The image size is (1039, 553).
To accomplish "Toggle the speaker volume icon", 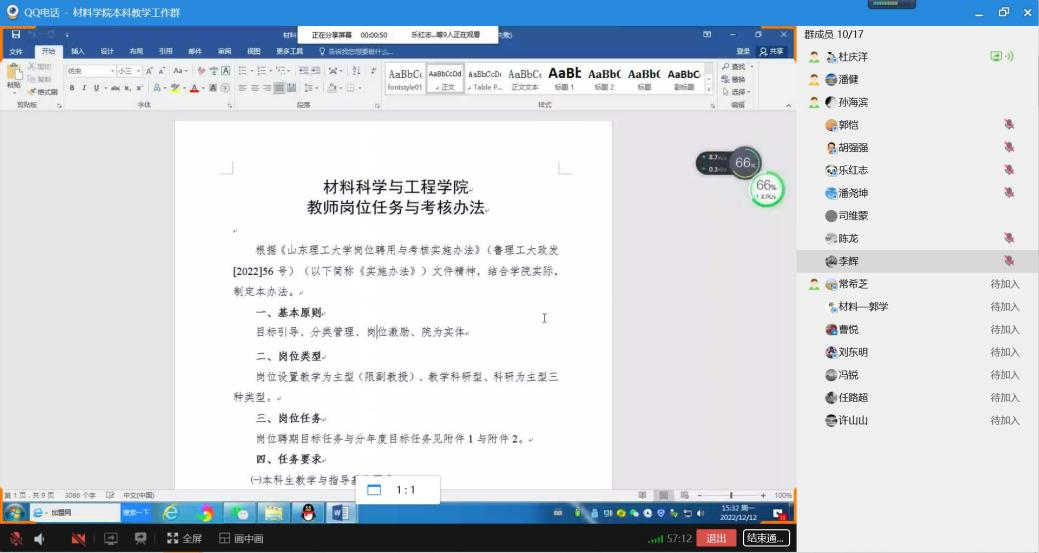I will [x=40, y=539].
